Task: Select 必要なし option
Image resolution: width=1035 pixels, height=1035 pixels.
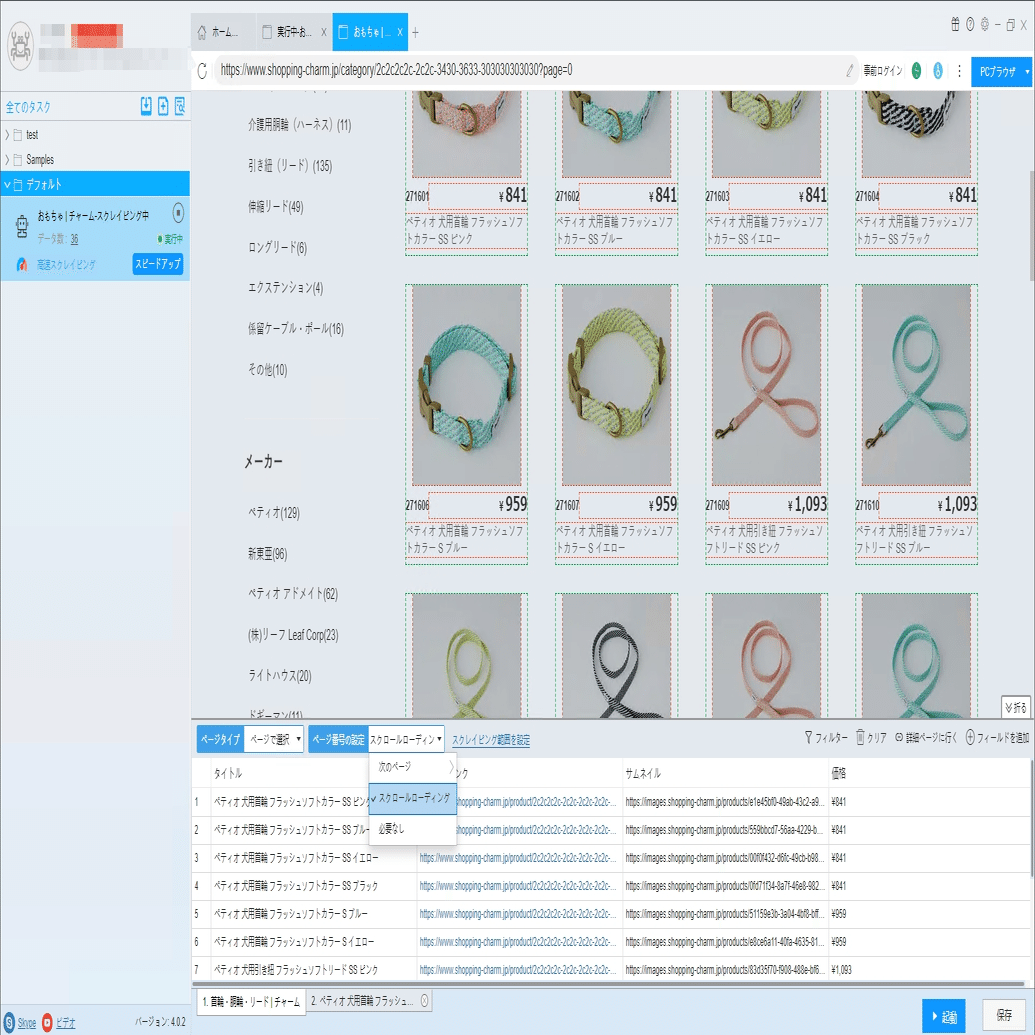Action: pyautogui.click(x=413, y=828)
